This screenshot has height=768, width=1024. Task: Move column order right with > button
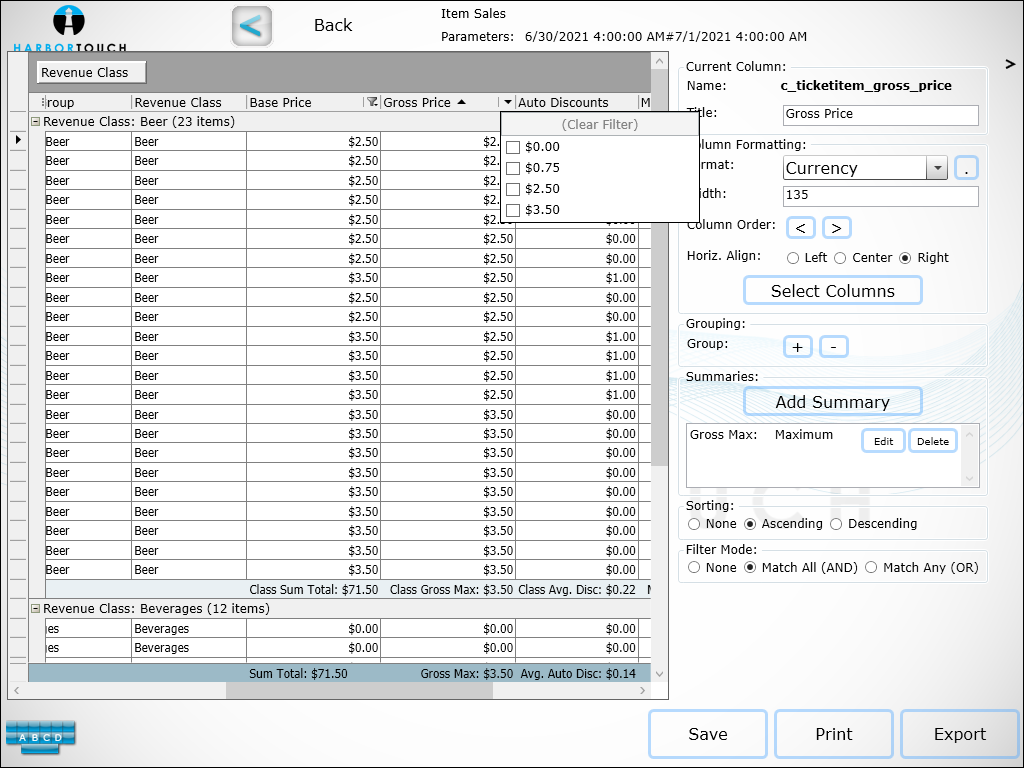pyautogui.click(x=837, y=228)
